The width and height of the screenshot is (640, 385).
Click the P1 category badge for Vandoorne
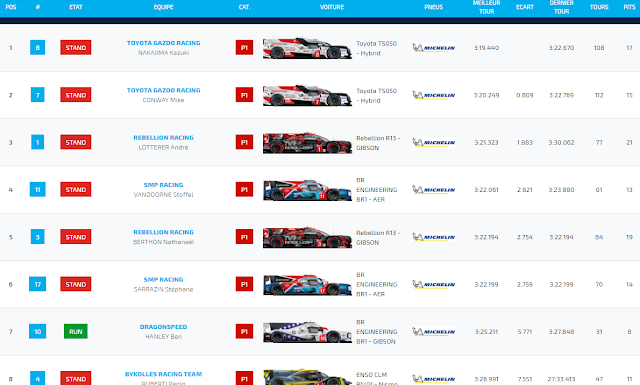pyautogui.click(x=244, y=189)
